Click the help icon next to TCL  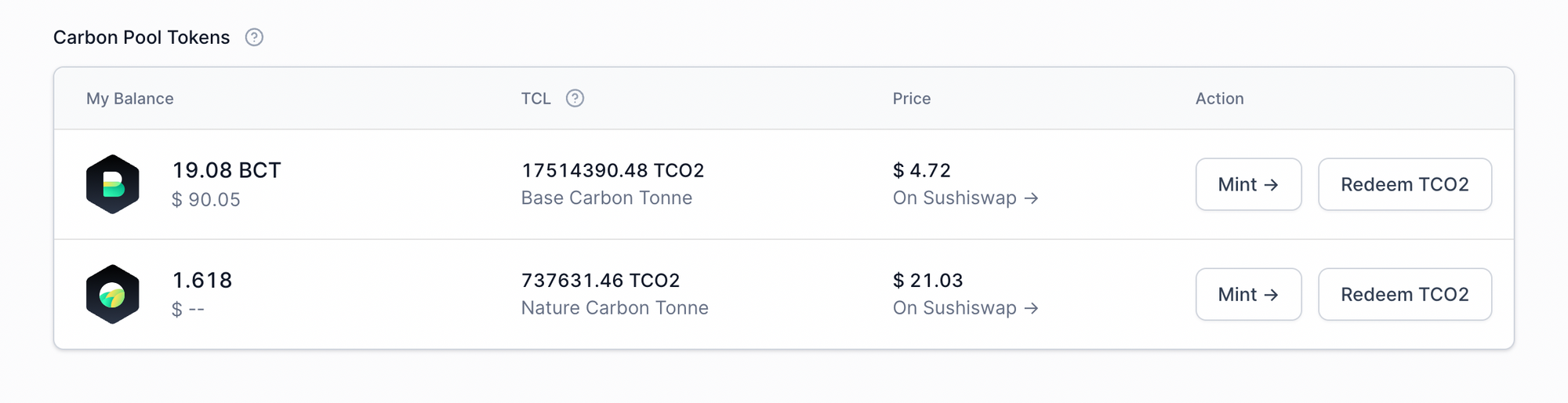point(575,99)
